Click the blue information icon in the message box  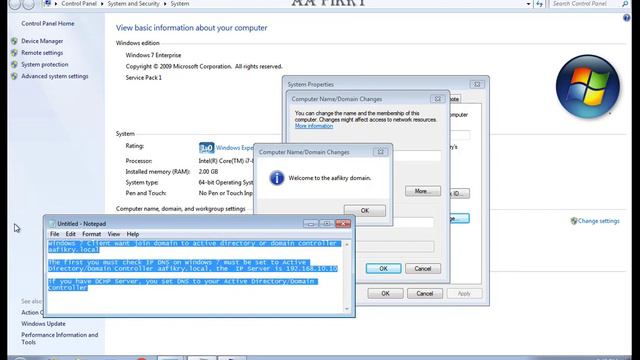click(x=277, y=178)
